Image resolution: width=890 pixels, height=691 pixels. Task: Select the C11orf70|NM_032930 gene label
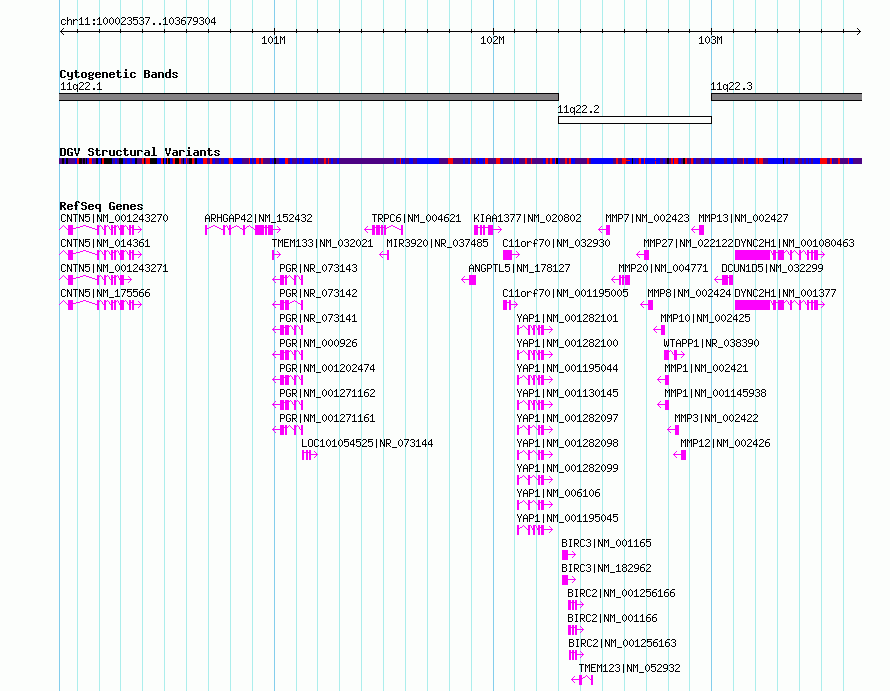556,243
